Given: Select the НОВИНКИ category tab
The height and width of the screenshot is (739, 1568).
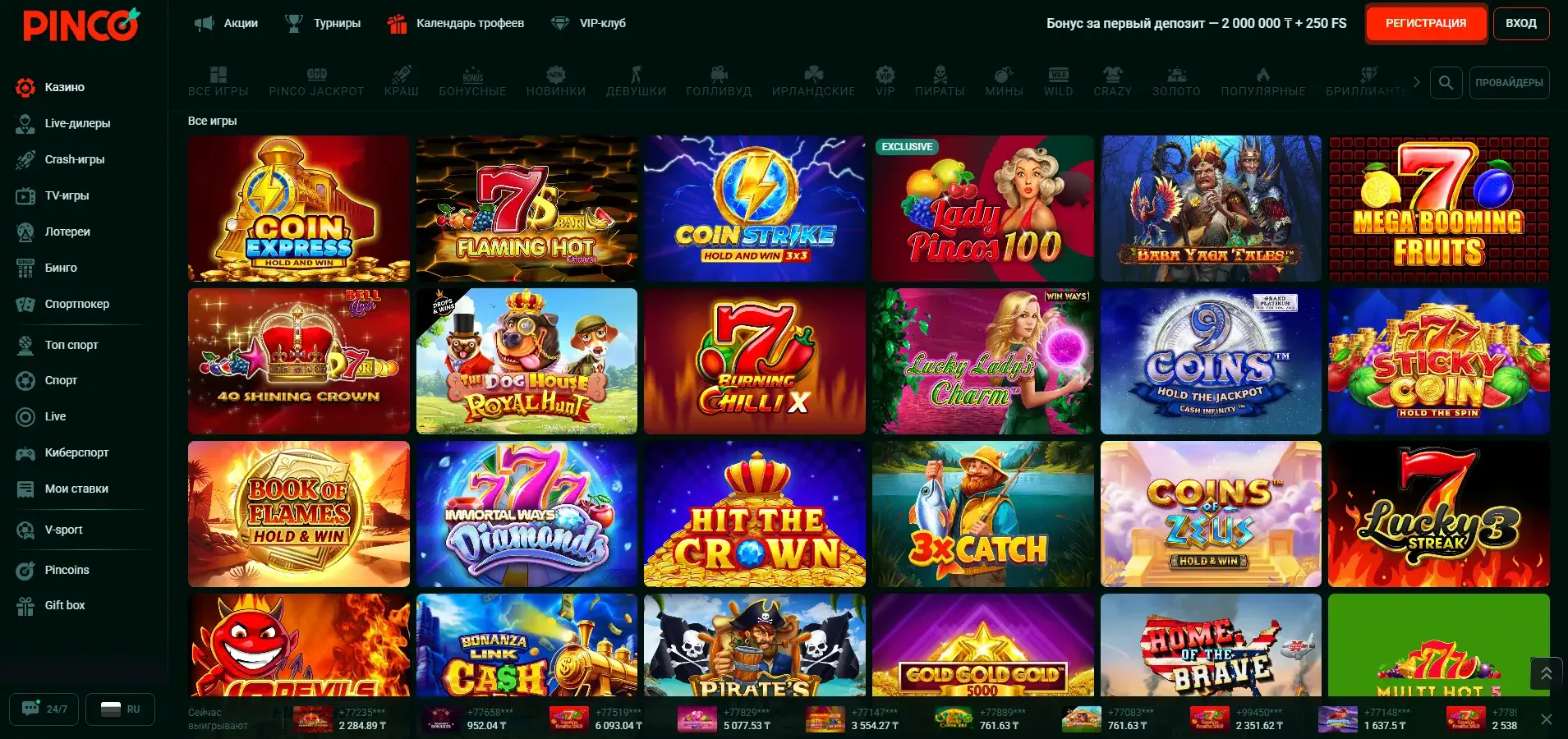Looking at the screenshot, I should pos(556,82).
